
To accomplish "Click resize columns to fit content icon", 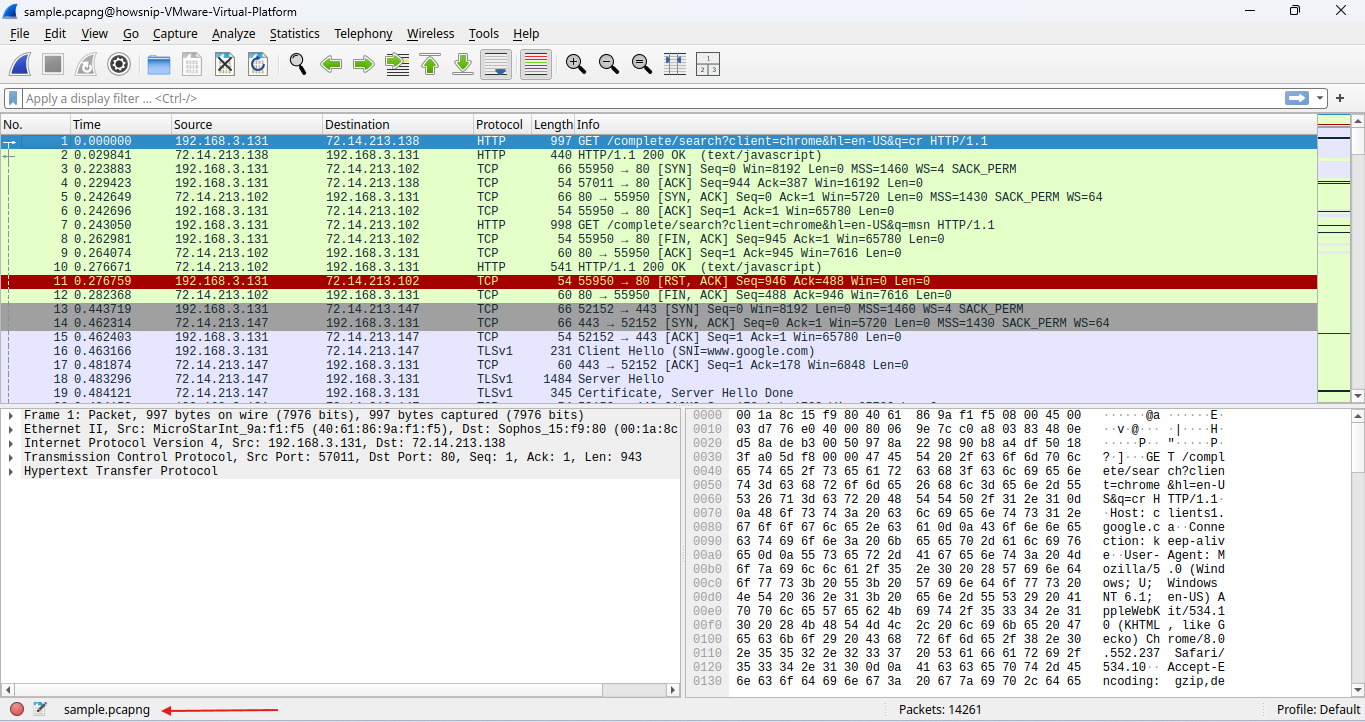I will click(675, 64).
